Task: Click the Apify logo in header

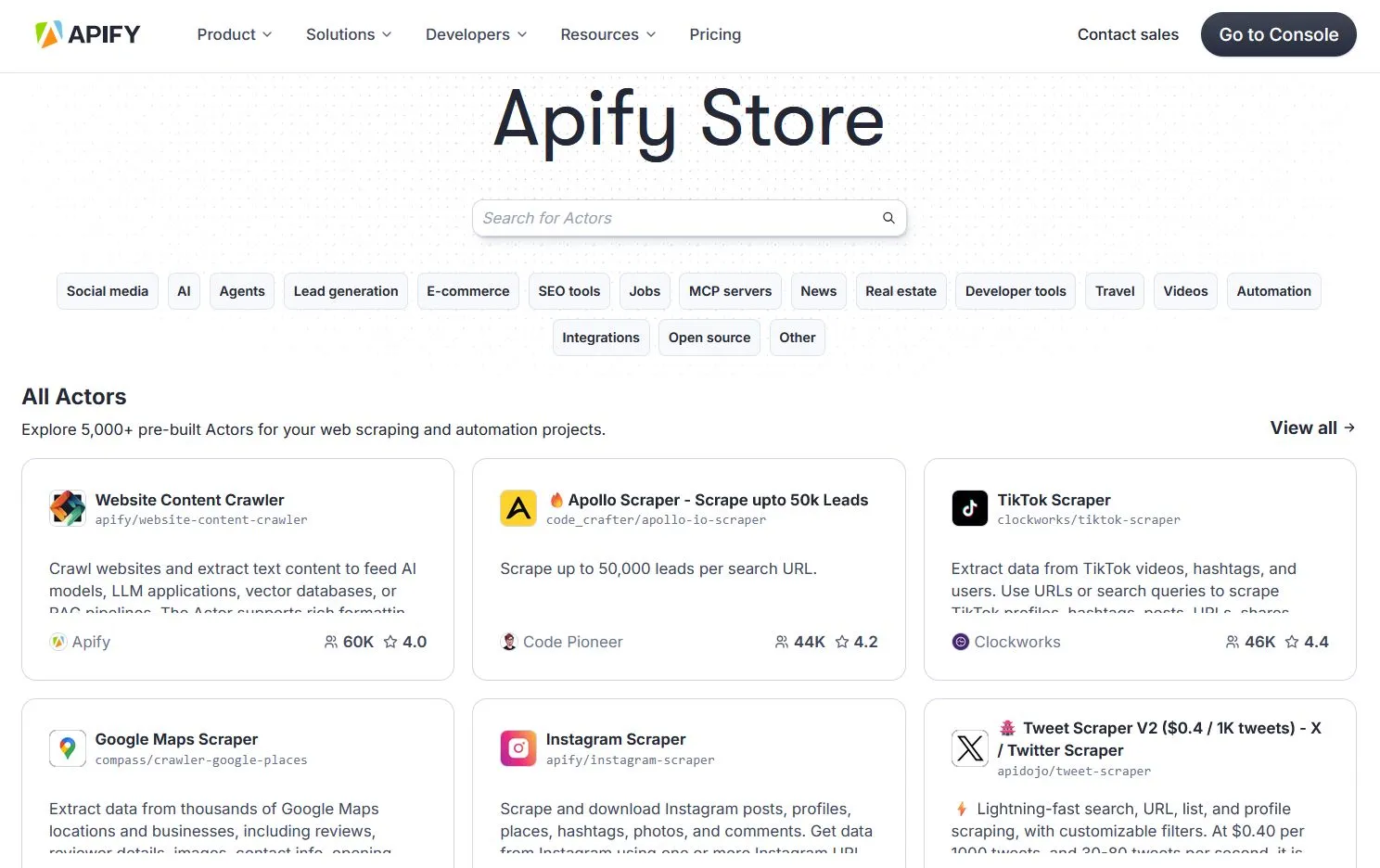Action: (x=87, y=34)
